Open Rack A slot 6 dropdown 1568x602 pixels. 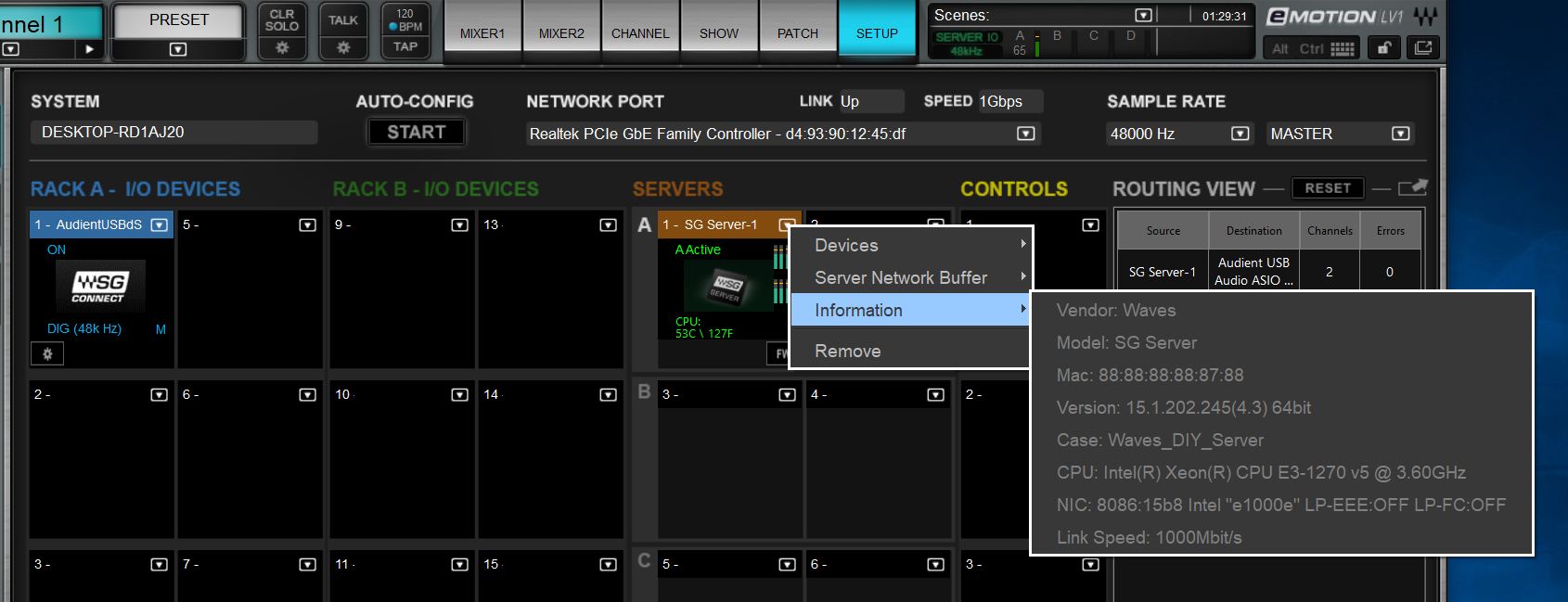(x=307, y=394)
